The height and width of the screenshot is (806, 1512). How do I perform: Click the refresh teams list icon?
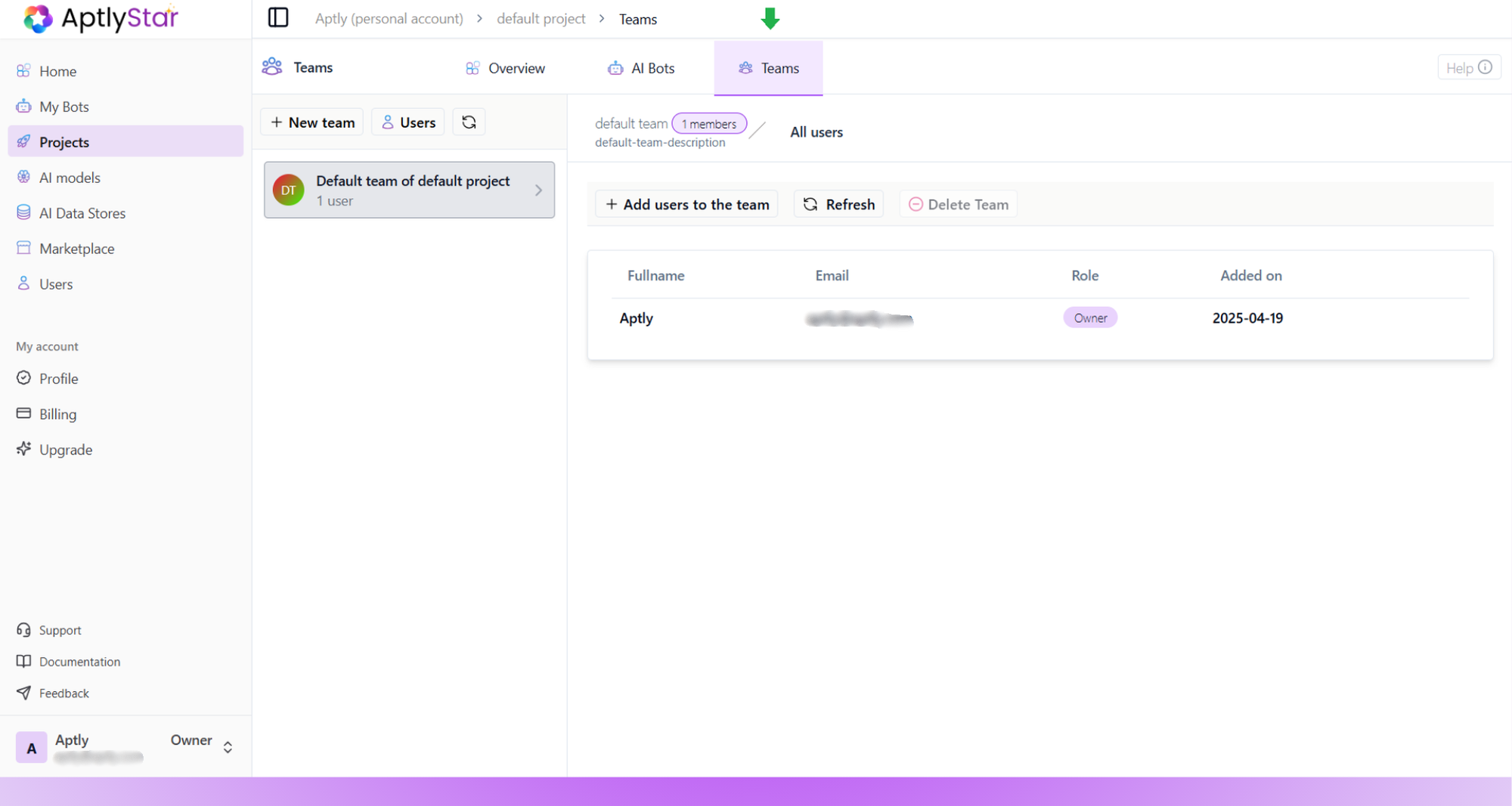[469, 122]
